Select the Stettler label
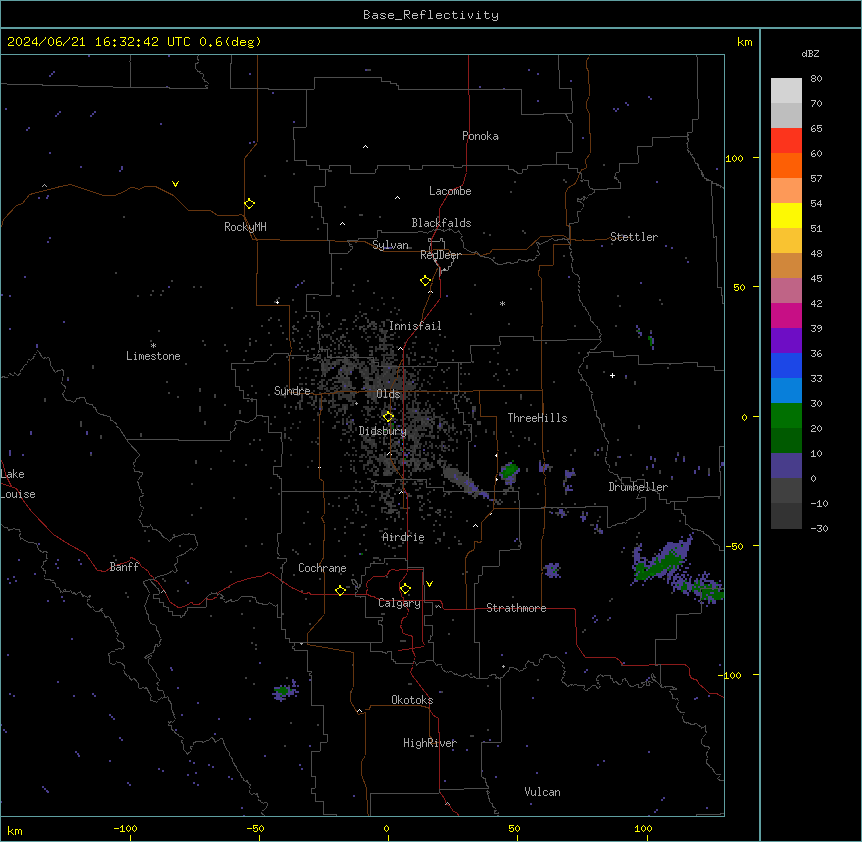 pyautogui.click(x=634, y=237)
